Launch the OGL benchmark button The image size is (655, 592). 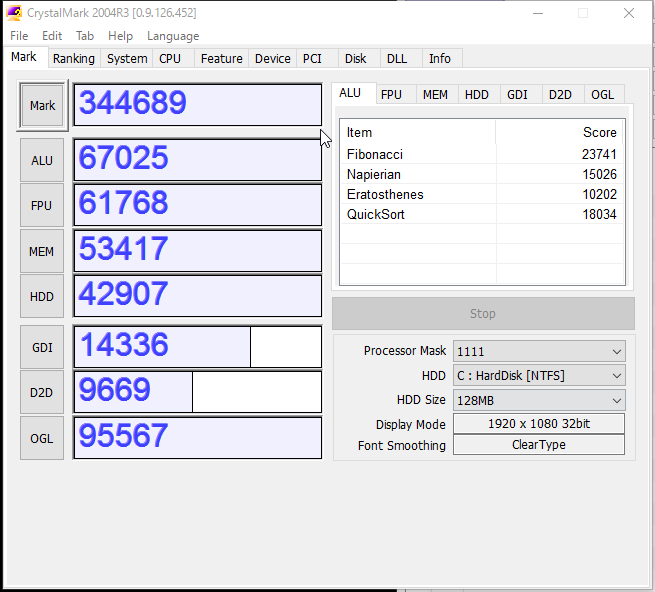click(42, 439)
